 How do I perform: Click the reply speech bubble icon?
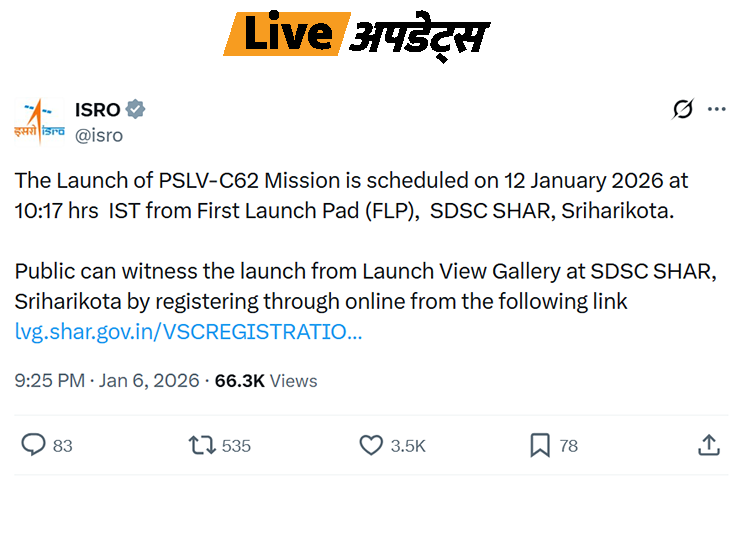[x=33, y=445]
